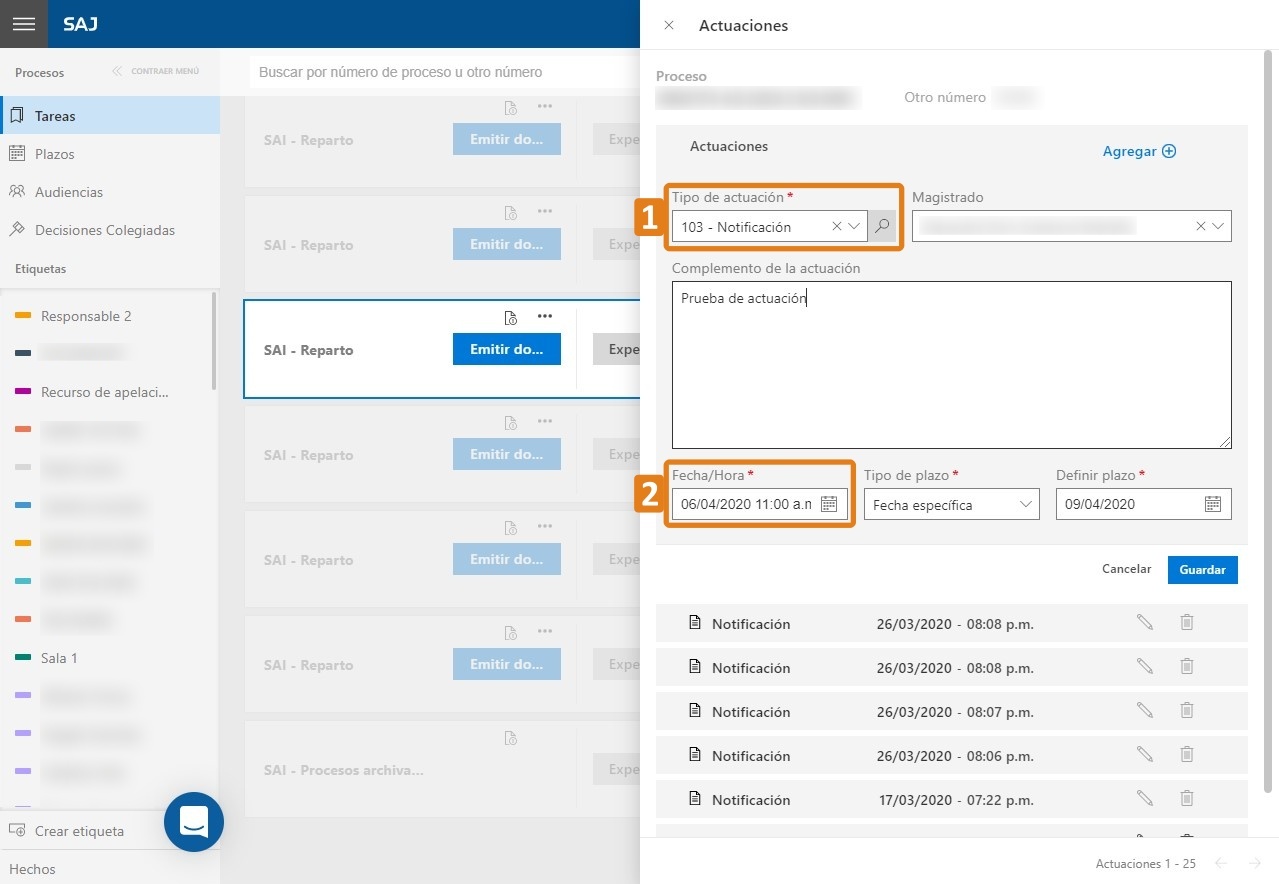The height and width of the screenshot is (884, 1279).
Task: Click Crear etiqueta
Action: pyautogui.click(x=68, y=831)
